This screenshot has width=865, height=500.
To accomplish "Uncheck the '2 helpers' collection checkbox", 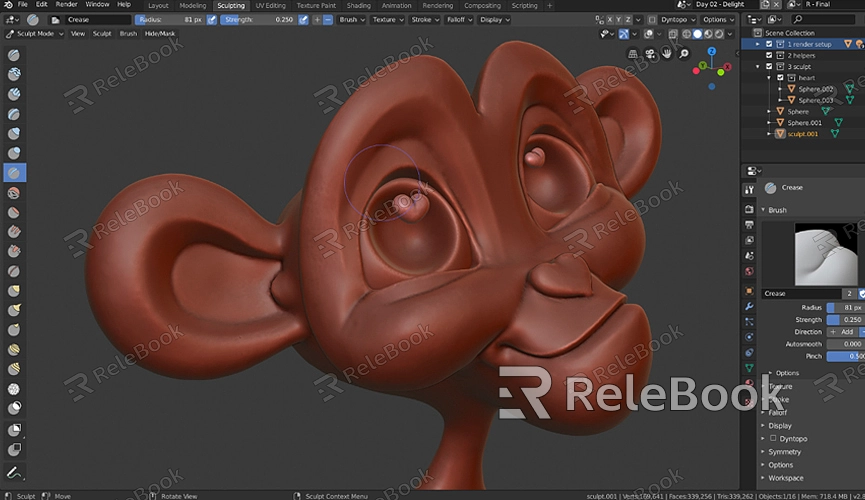I will pos(769,55).
